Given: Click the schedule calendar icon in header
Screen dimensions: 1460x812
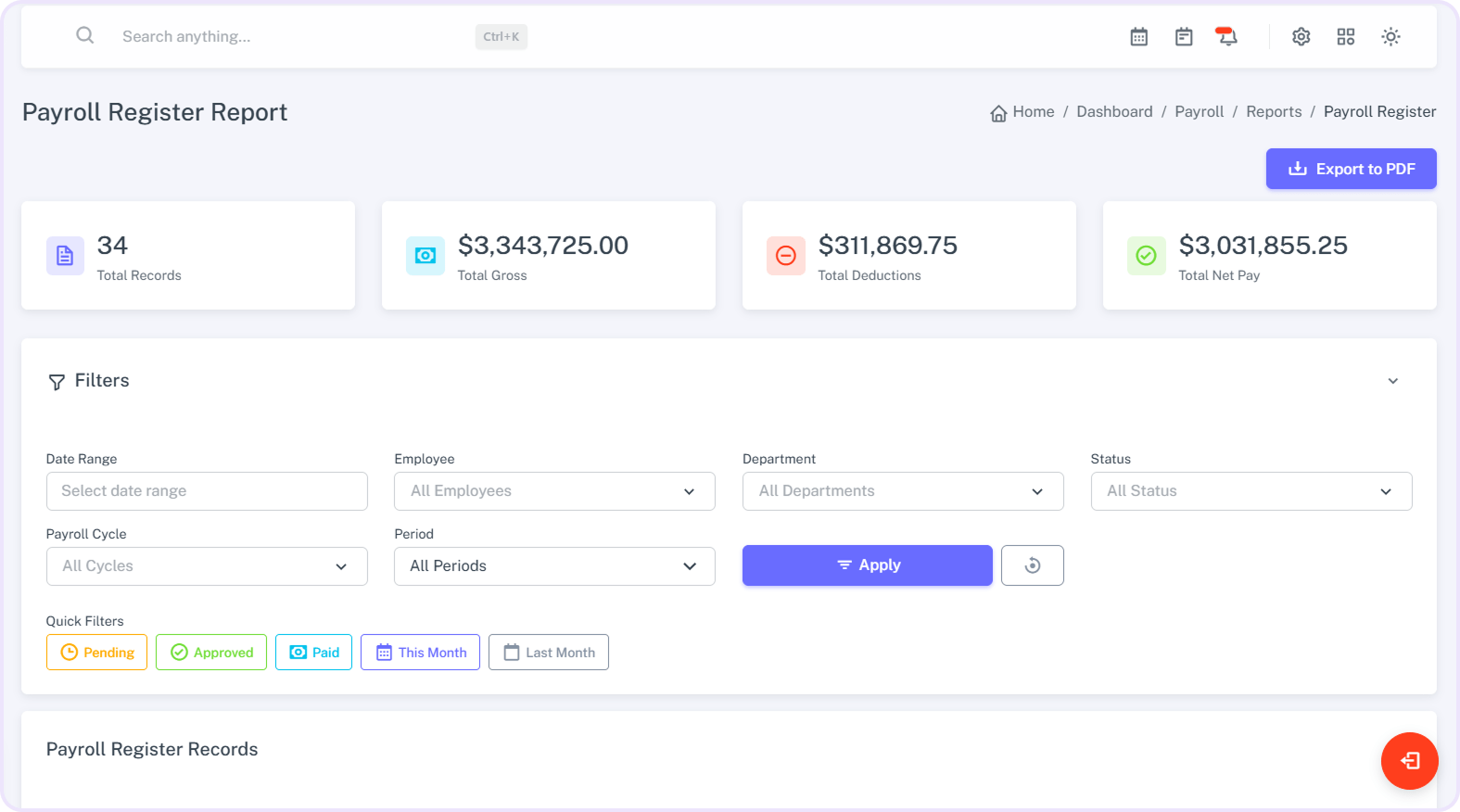Looking at the screenshot, I should click(x=1184, y=37).
